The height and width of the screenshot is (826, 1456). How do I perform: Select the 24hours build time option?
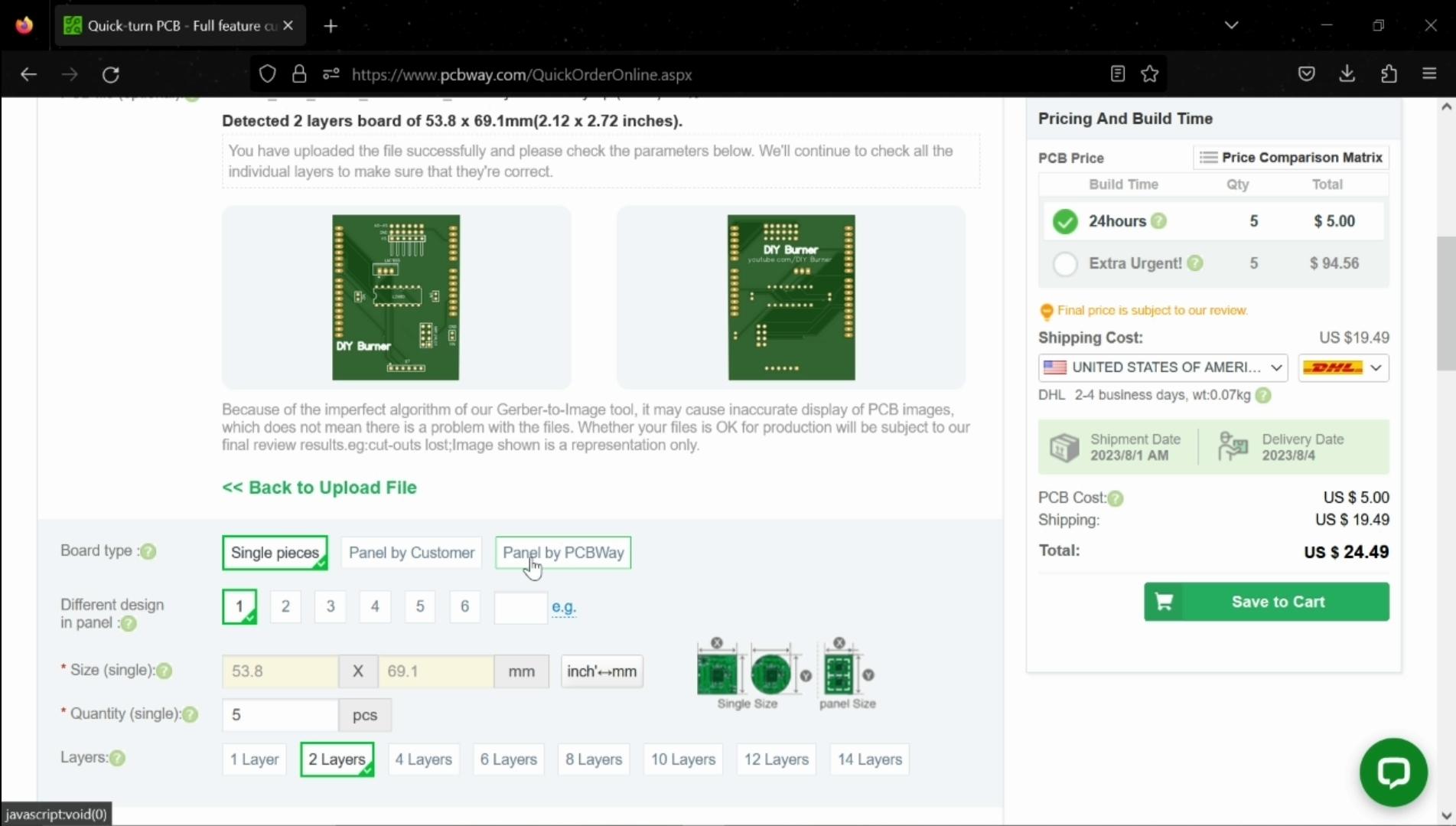[x=1065, y=221]
